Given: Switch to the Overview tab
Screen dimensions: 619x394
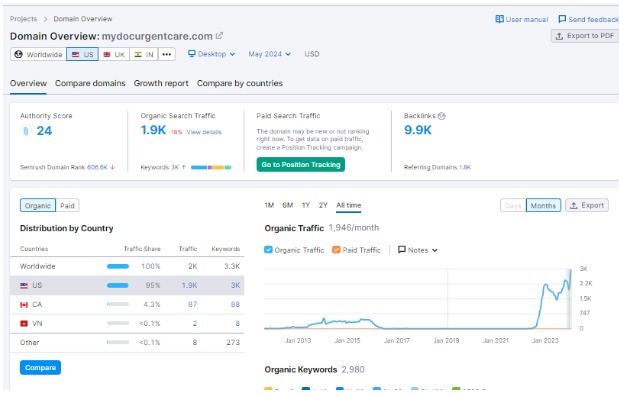Looking at the screenshot, I should (x=28, y=83).
